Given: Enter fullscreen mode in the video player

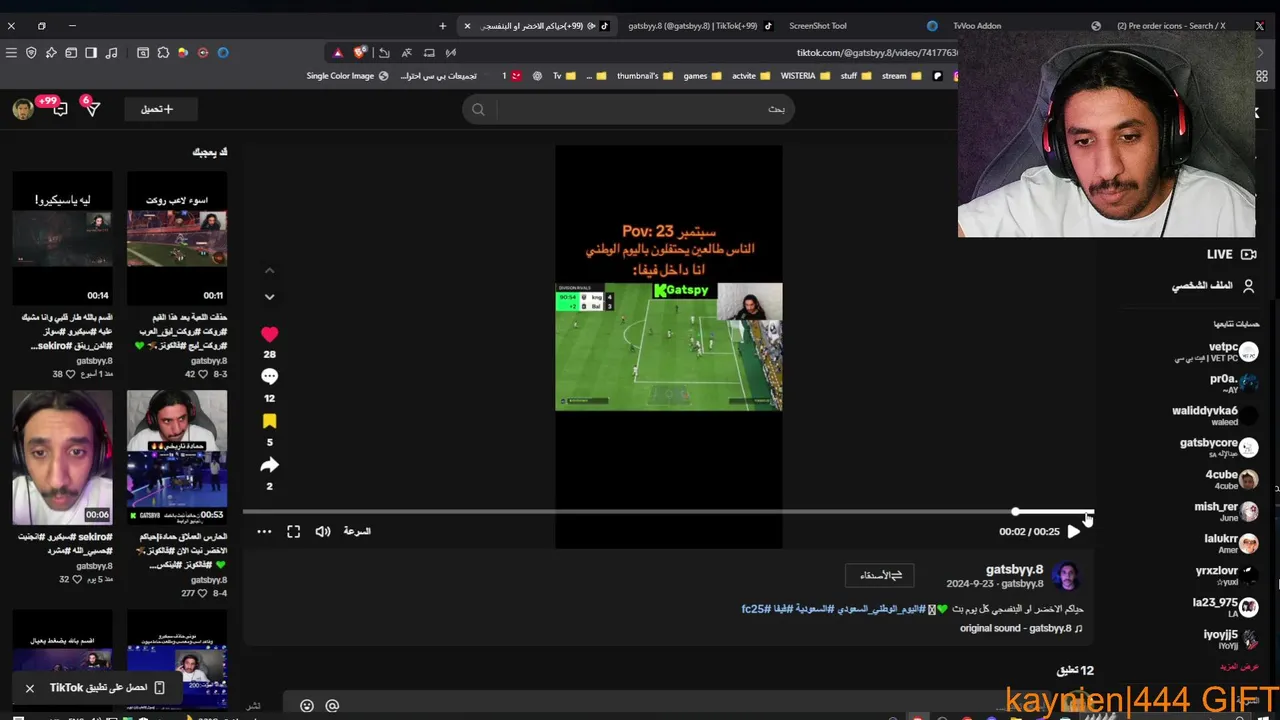Looking at the screenshot, I should 294,532.
